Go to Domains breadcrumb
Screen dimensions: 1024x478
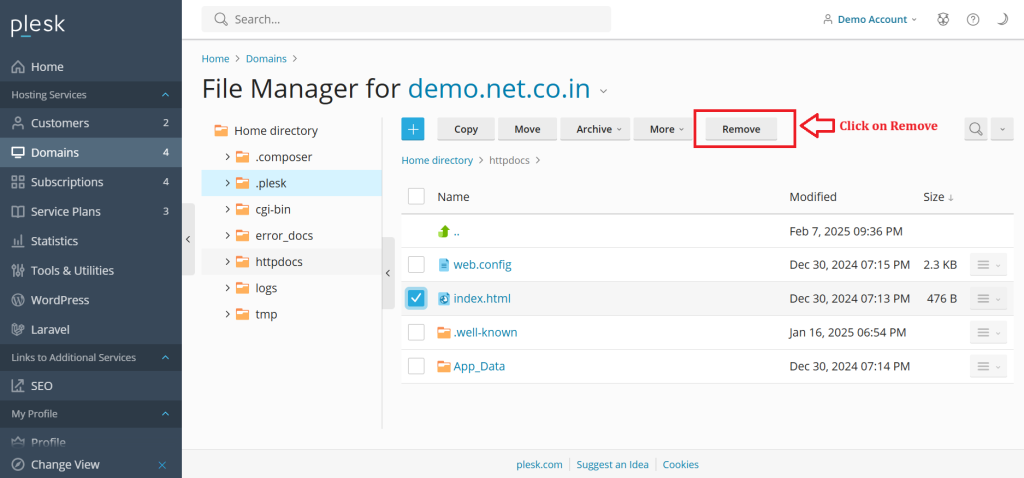(266, 59)
